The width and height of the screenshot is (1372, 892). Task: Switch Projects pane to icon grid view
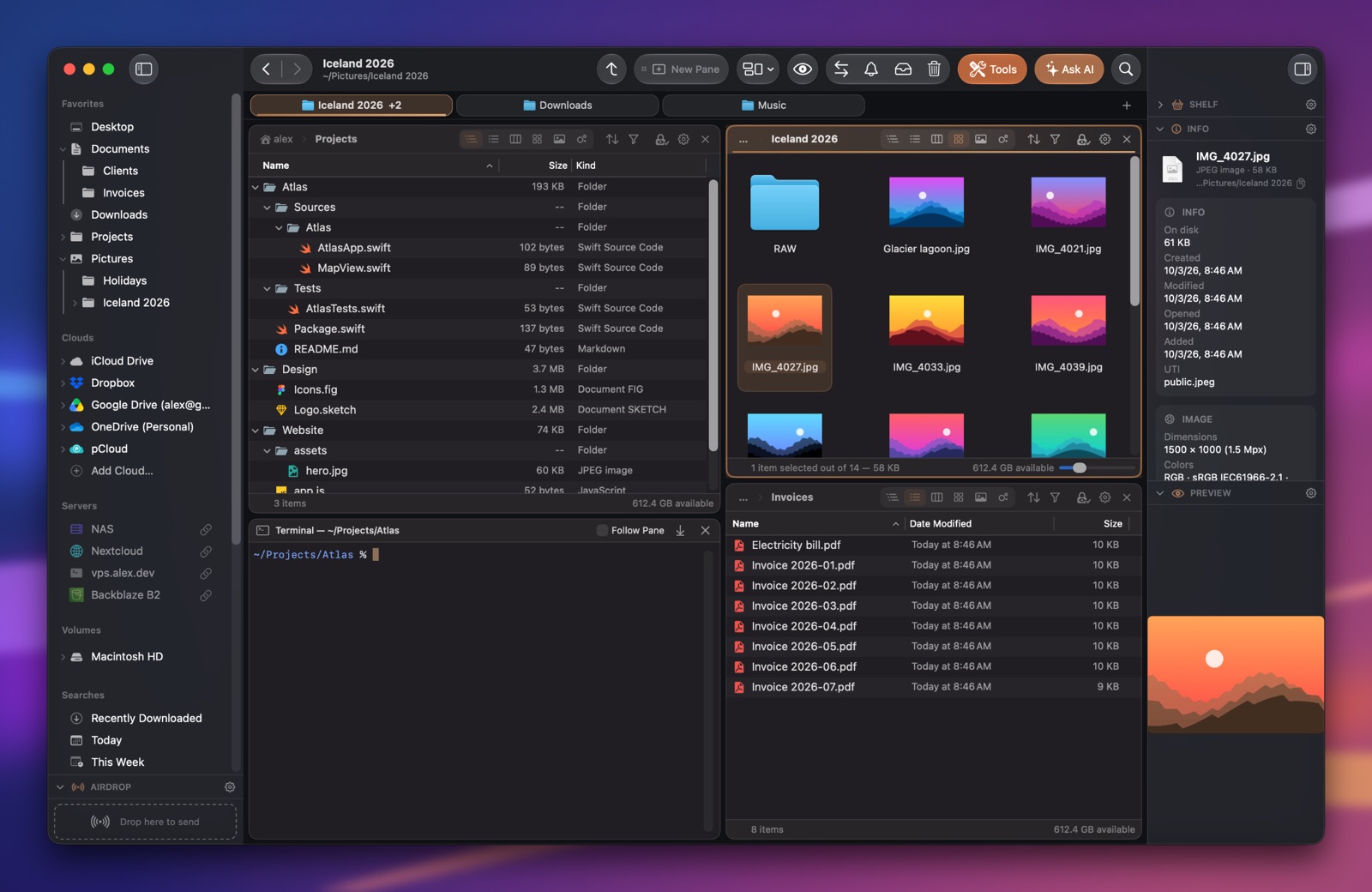537,139
